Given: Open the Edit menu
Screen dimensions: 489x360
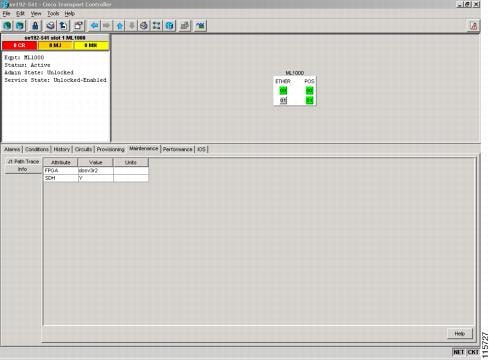Looking at the screenshot, I should [20, 13].
